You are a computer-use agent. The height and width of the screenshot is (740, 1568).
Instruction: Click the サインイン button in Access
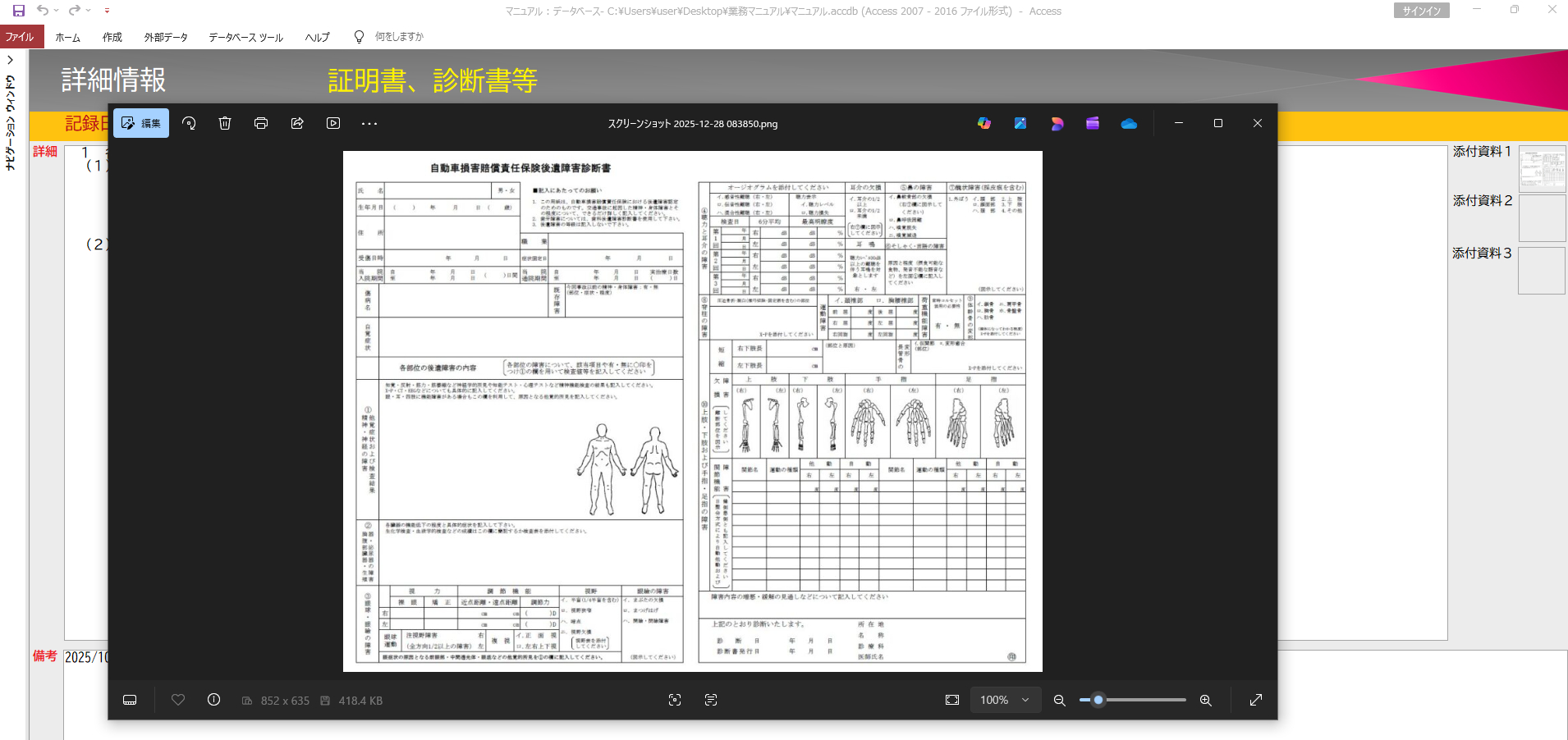point(1422,11)
